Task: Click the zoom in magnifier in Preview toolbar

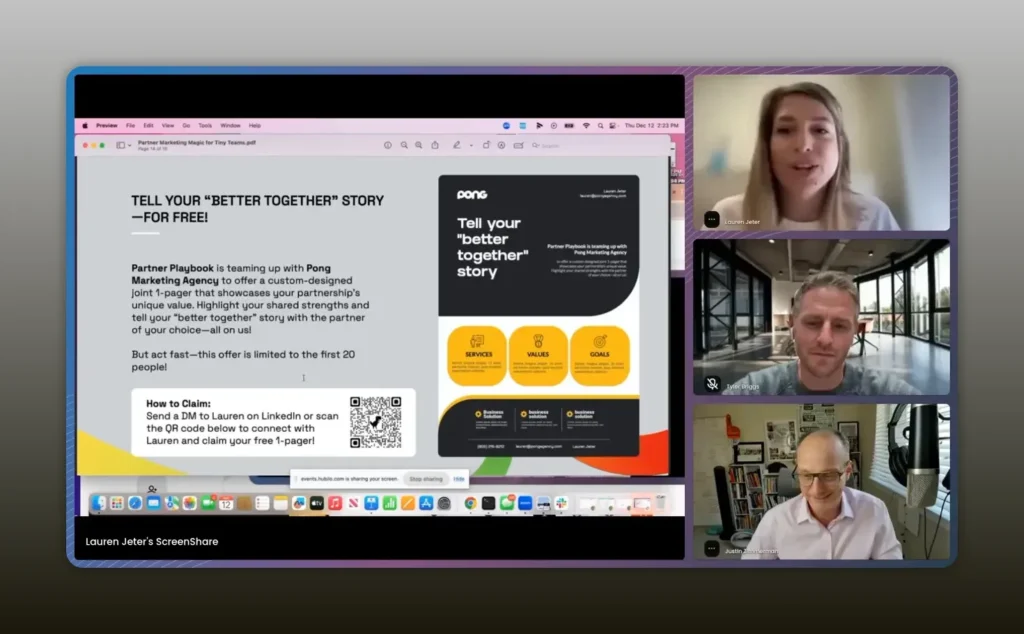Action: coord(419,145)
